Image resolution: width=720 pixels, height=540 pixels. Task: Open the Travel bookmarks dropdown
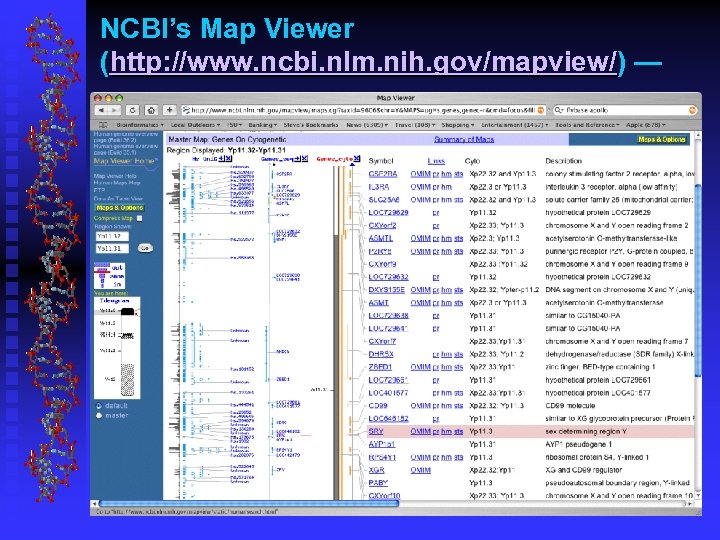point(415,125)
